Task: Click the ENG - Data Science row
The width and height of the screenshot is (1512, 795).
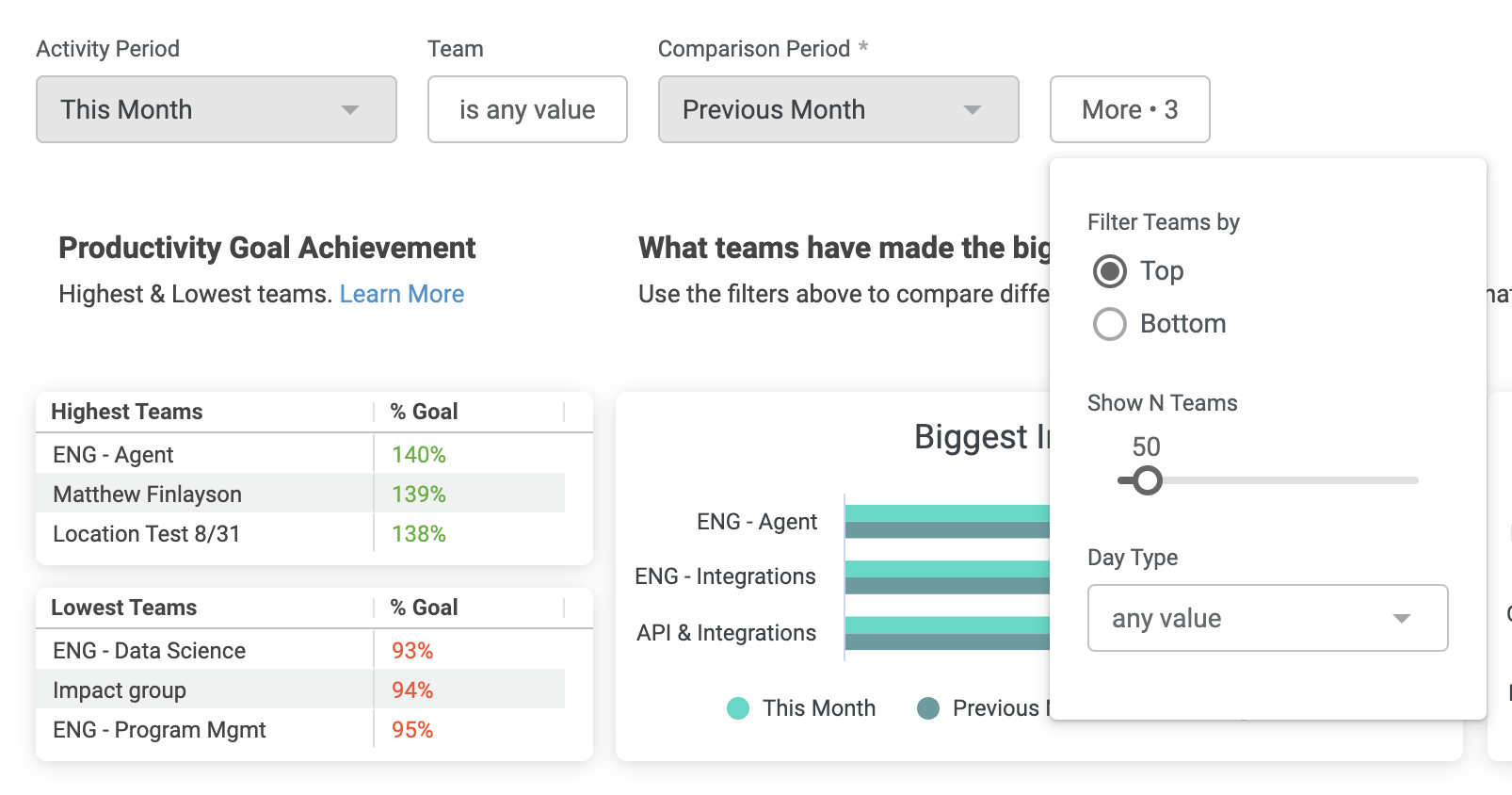Action: coord(300,650)
